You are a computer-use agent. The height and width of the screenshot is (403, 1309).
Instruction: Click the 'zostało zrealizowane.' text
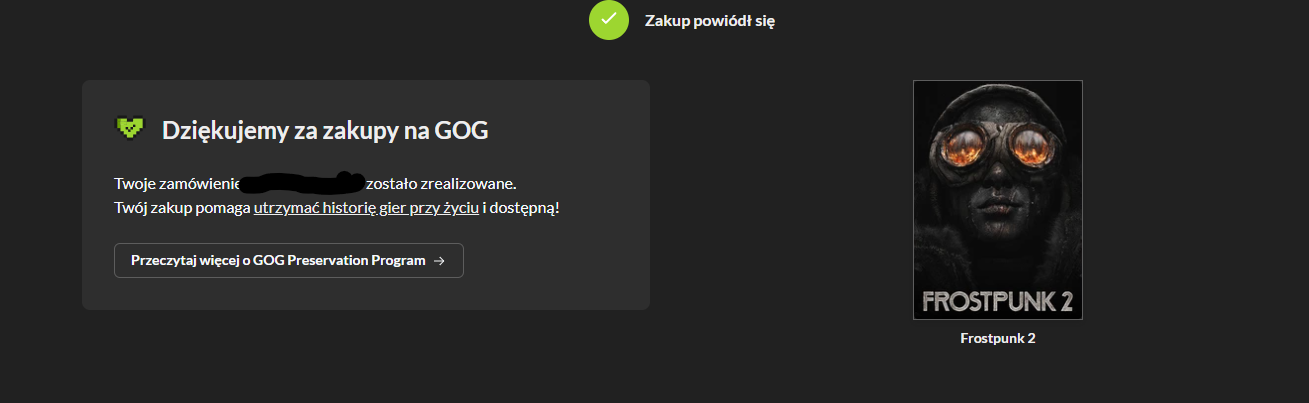[441, 184]
